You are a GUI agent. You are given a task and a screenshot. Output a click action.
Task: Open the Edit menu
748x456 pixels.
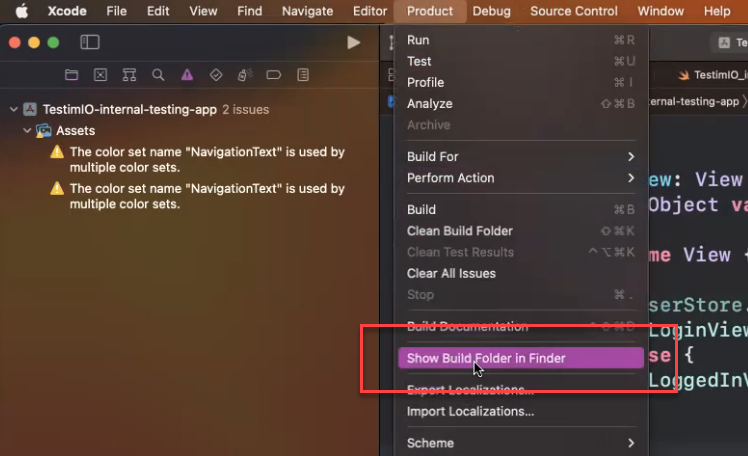click(x=158, y=11)
